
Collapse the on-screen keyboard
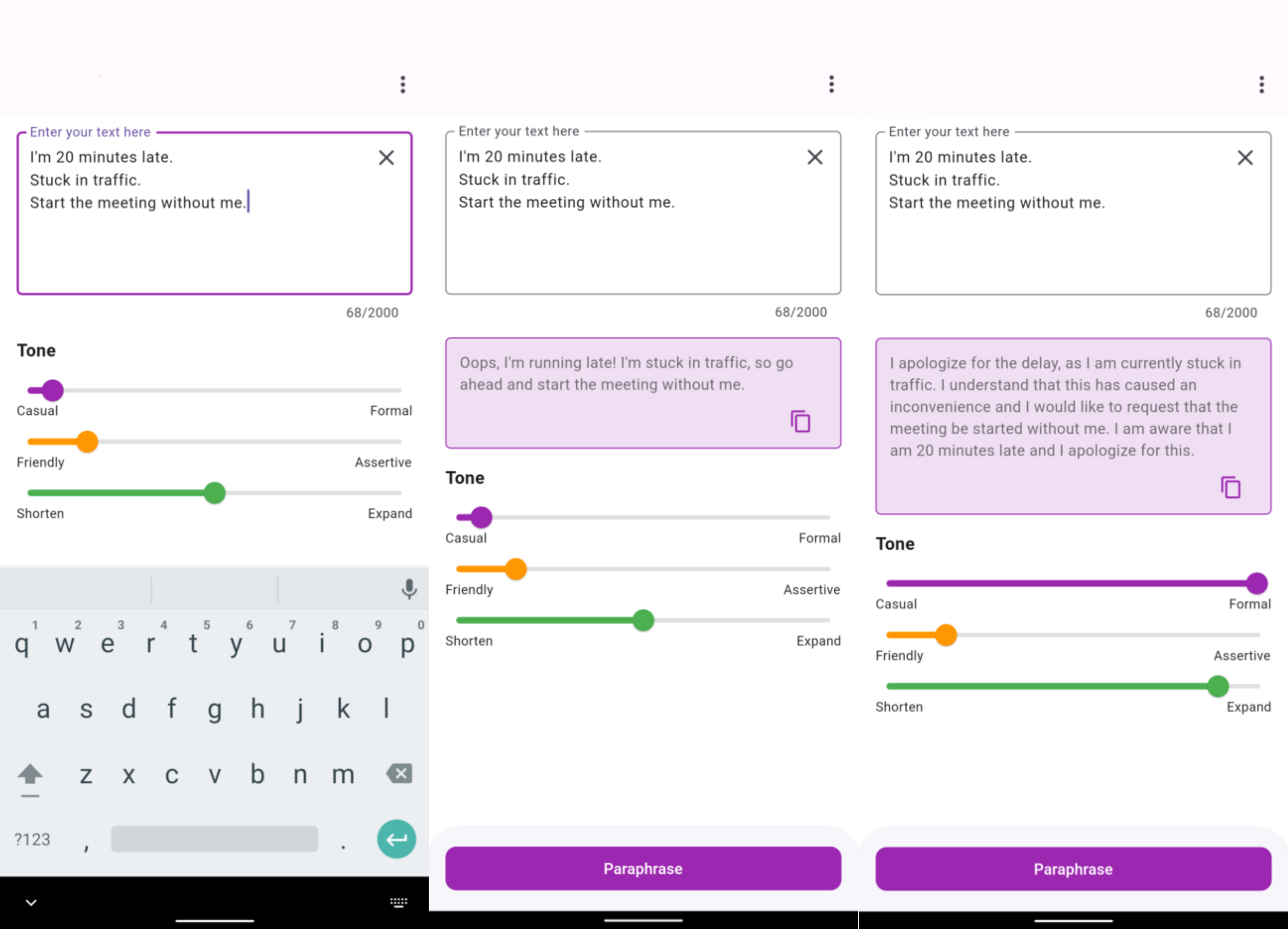[31, 902]
